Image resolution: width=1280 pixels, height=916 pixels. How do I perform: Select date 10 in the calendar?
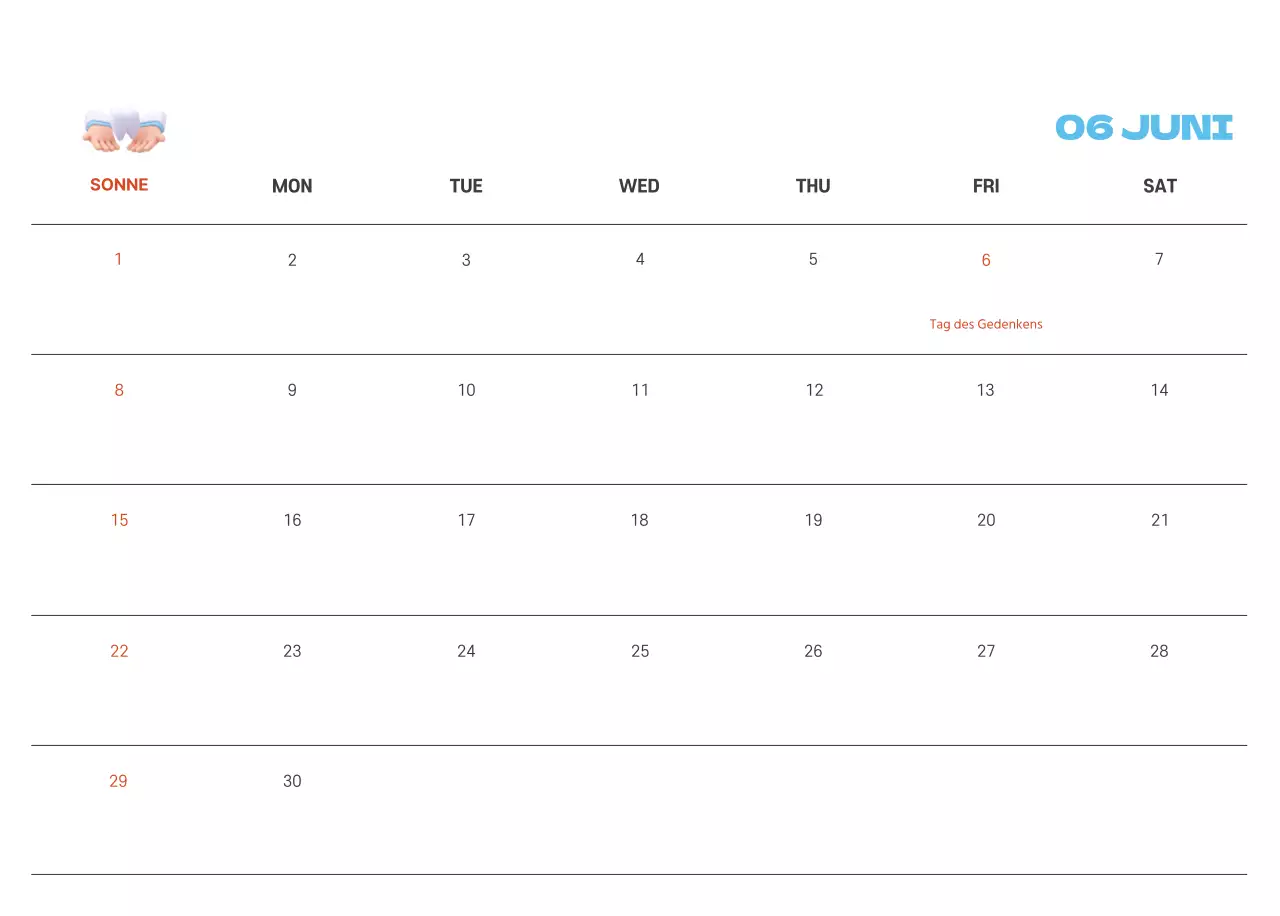point(466,390)
